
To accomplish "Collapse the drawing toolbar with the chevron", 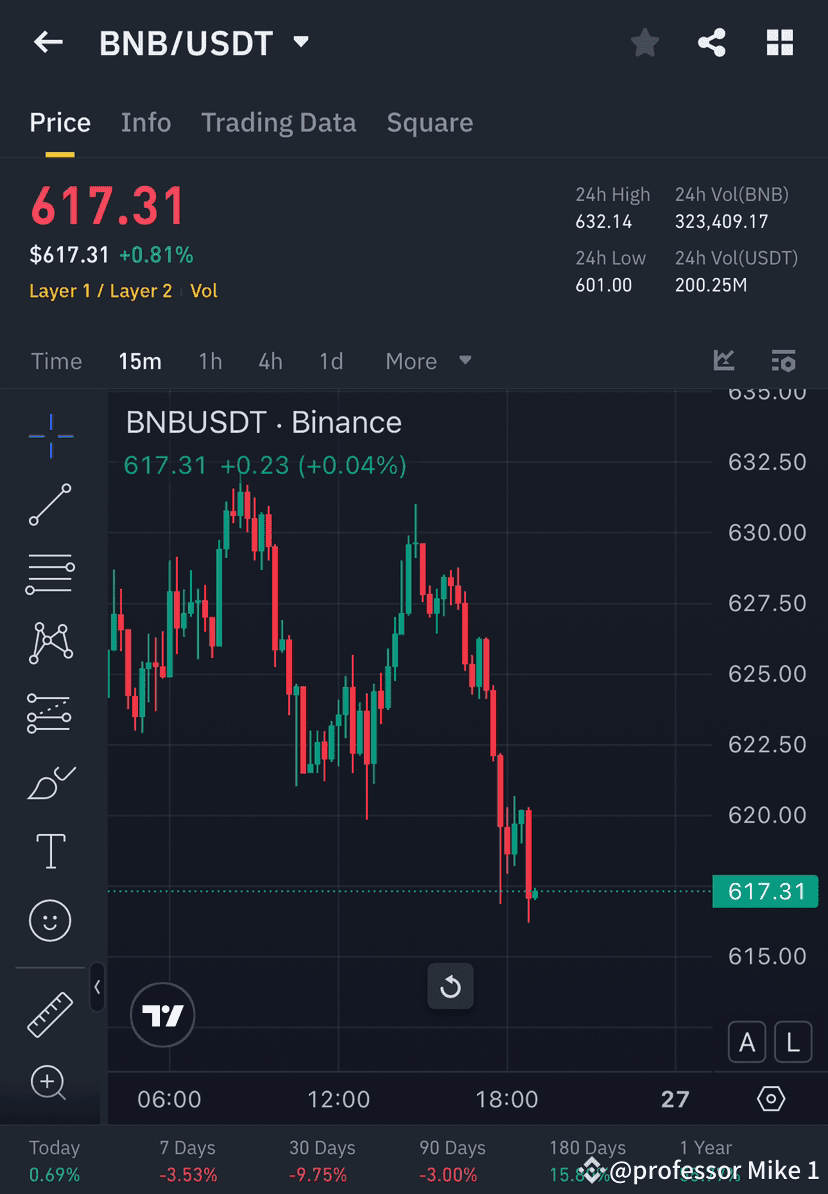I will (x=97, y=988).
